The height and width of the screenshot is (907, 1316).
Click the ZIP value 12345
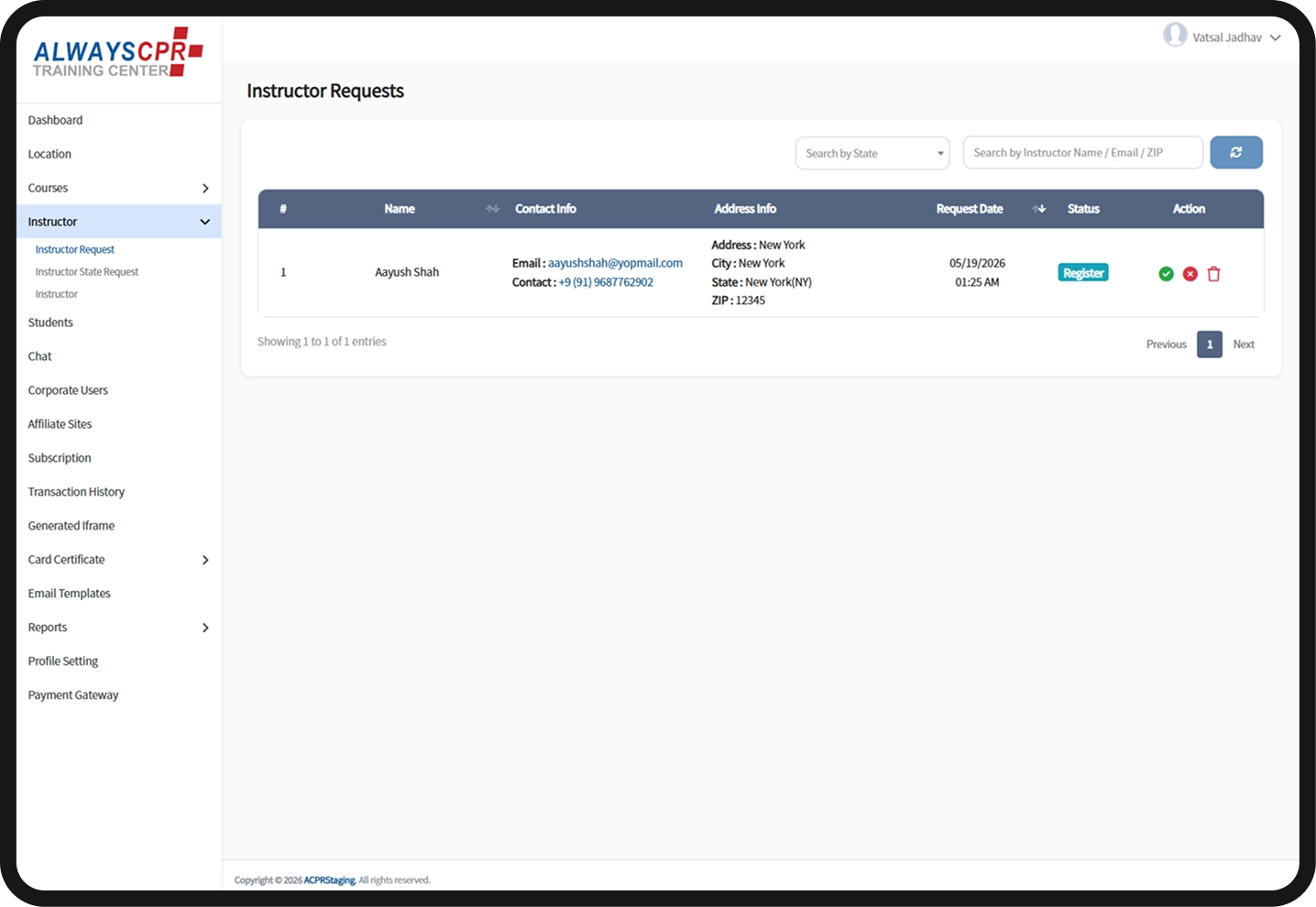(x=751, y=301)
